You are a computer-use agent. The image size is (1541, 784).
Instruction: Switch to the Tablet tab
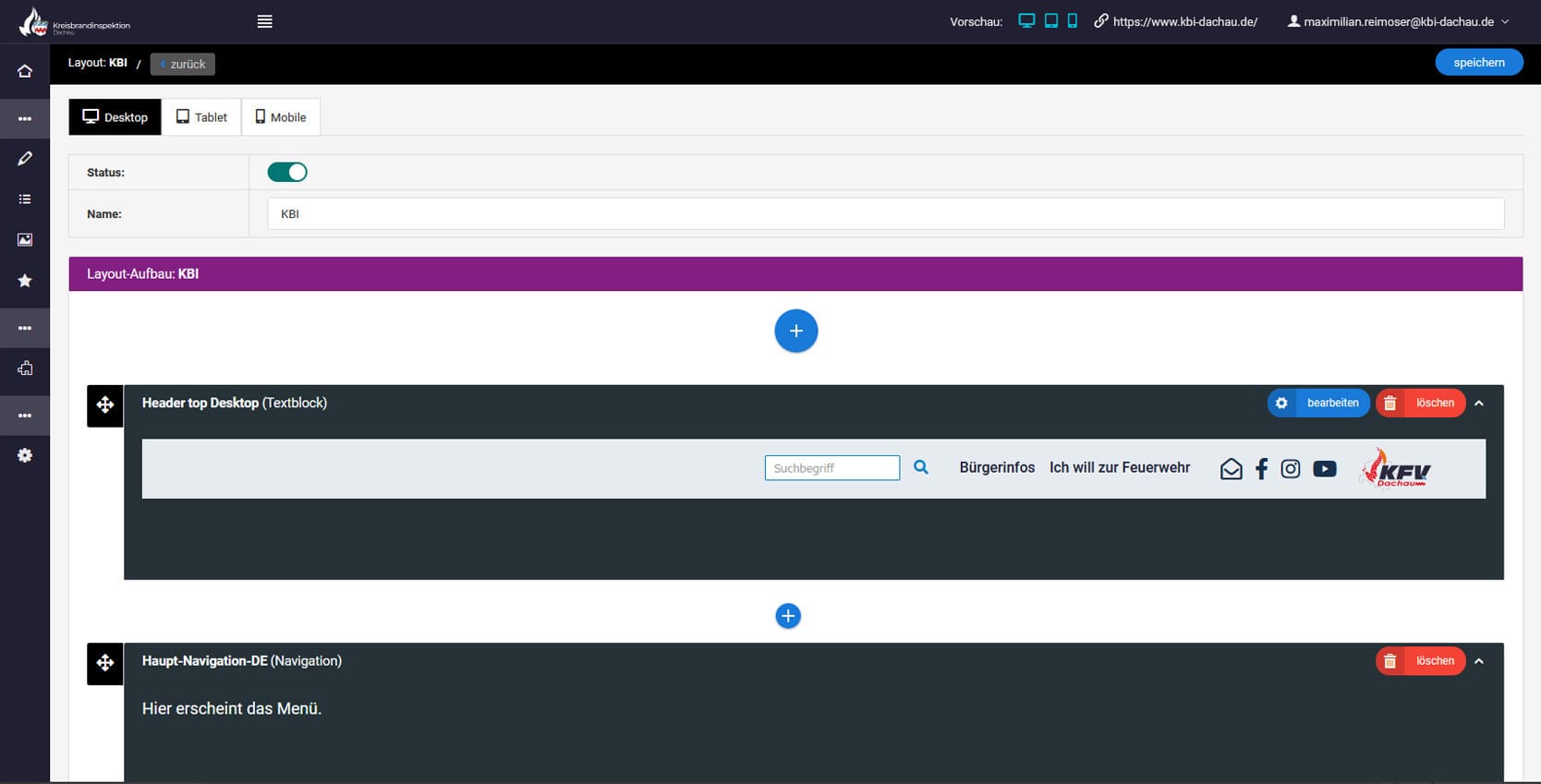point(201,117)
